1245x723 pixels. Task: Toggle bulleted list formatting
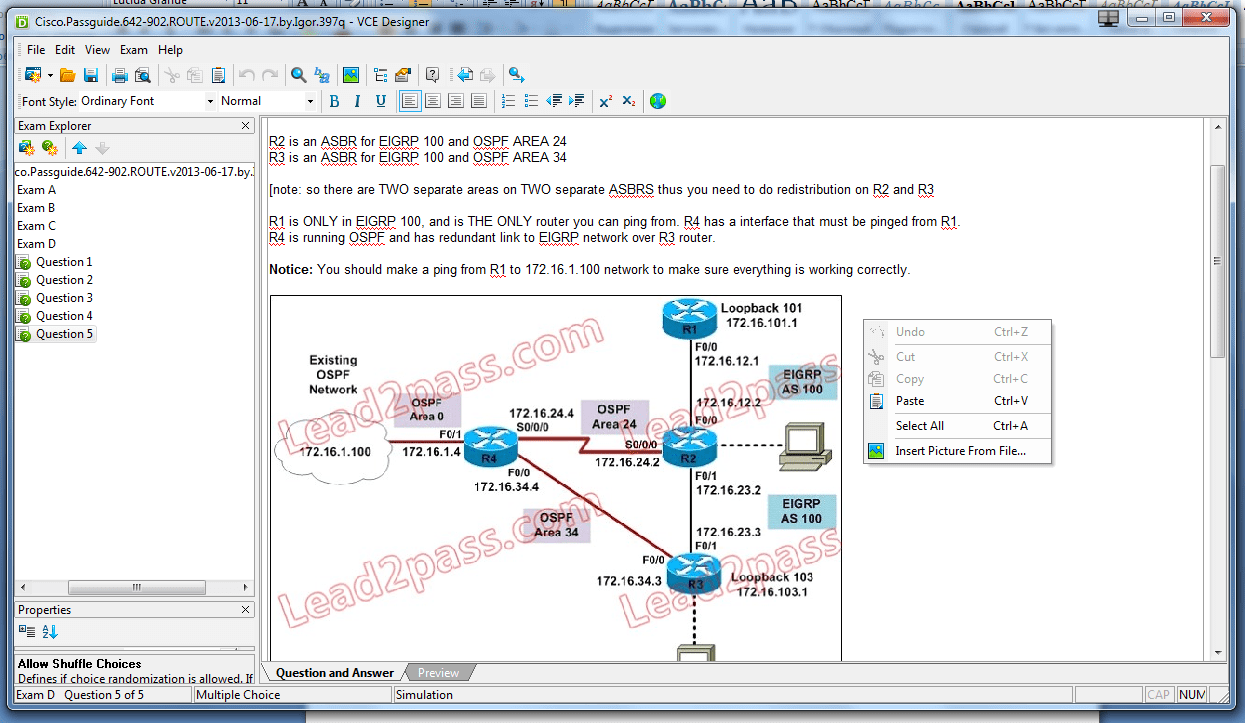pos(531,101)
